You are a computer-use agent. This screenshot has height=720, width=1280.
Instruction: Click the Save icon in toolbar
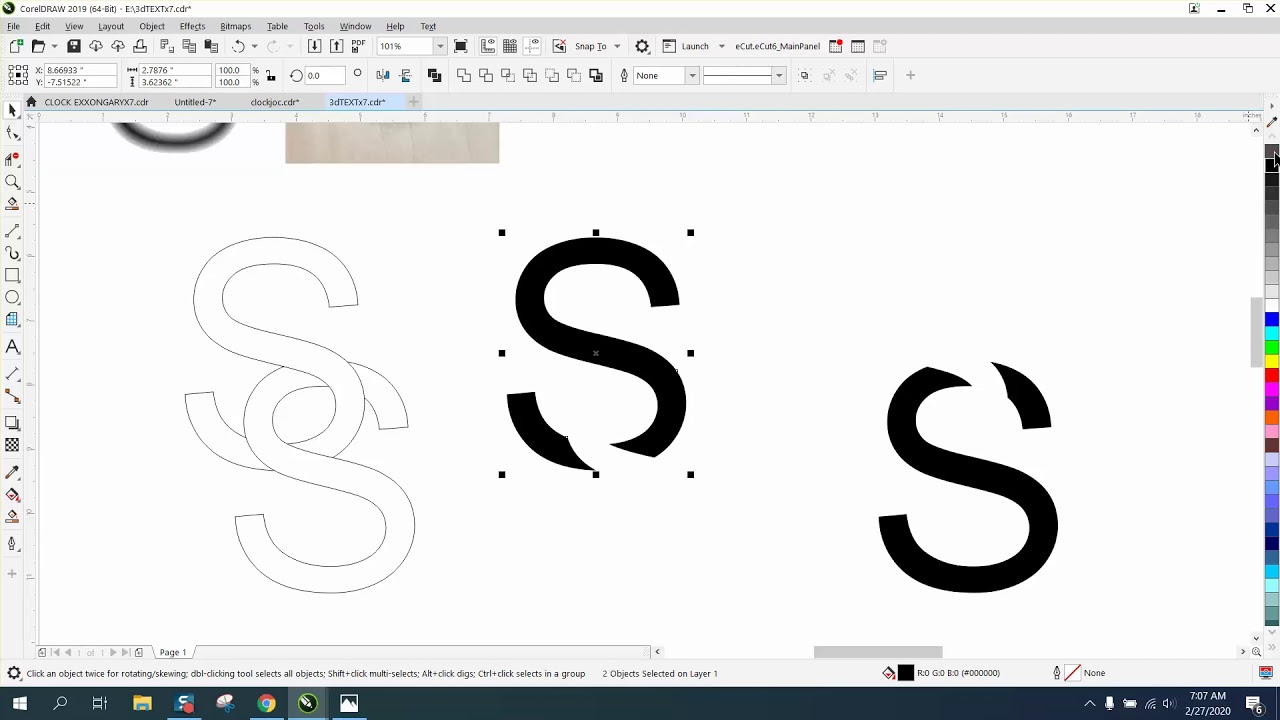[x=74, y=46]
